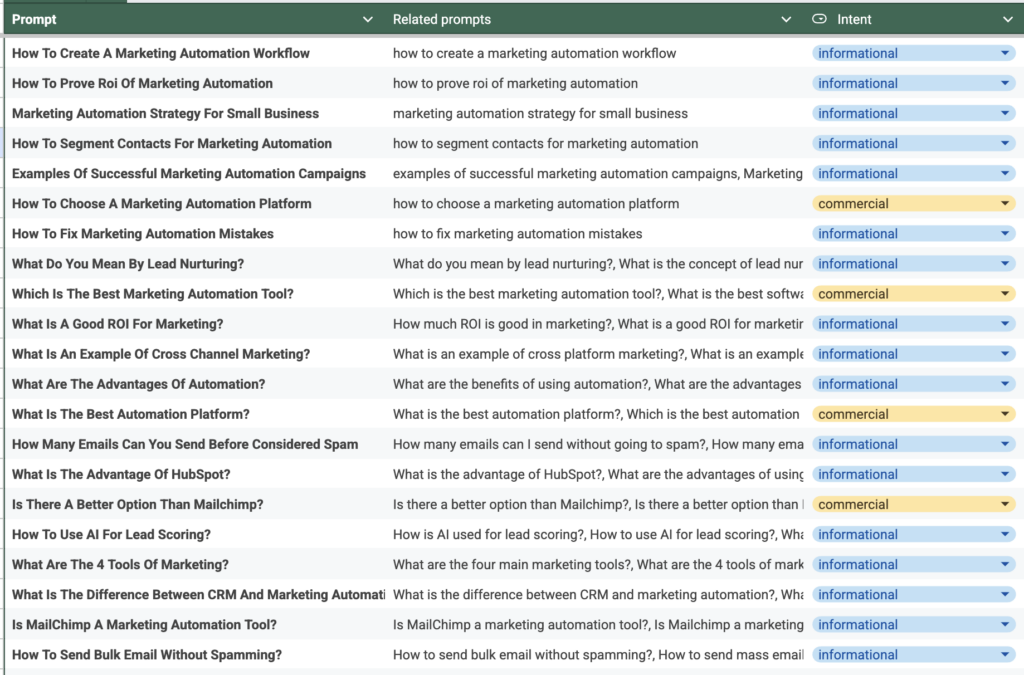Select related prompts cell for lead nurturing row
Viewport: 1024px width, 675px height.
(597, 264)
